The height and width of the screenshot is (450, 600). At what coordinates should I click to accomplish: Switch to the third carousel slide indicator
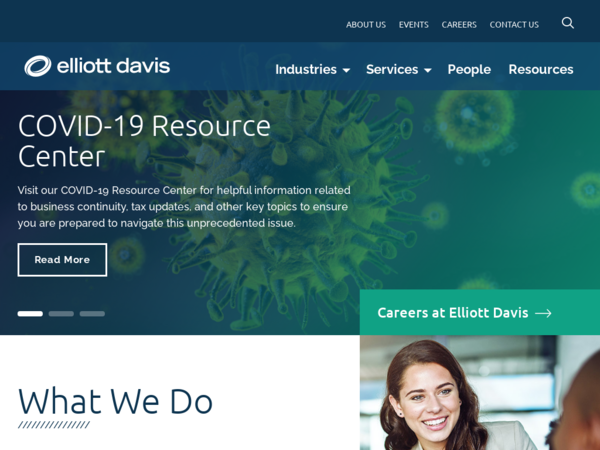coord(92,314)
